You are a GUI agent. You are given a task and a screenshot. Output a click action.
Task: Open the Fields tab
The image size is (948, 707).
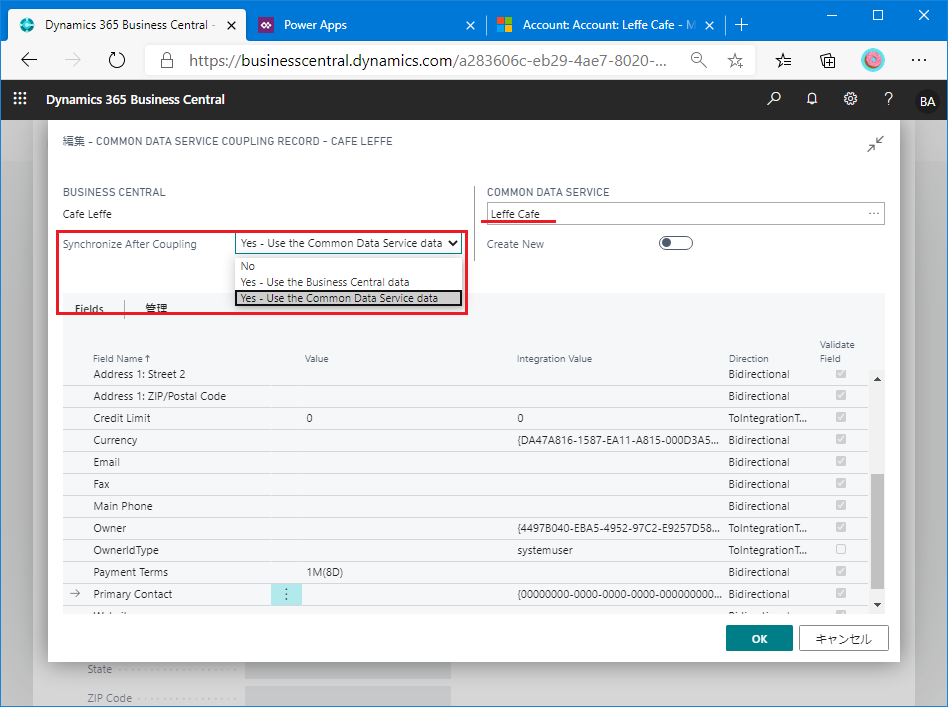point(89,308)
